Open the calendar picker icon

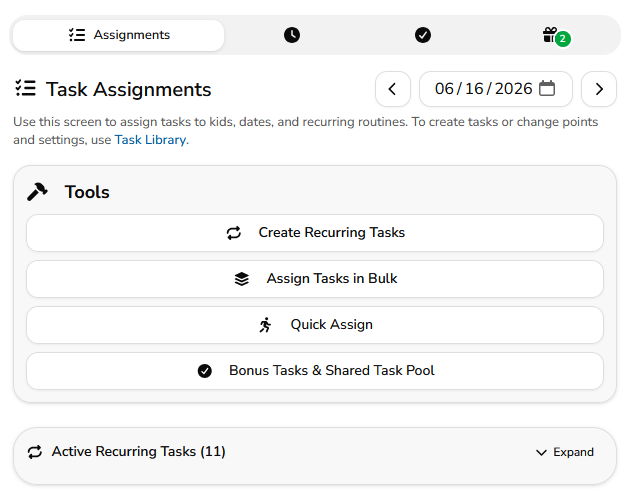click(547, 89)
